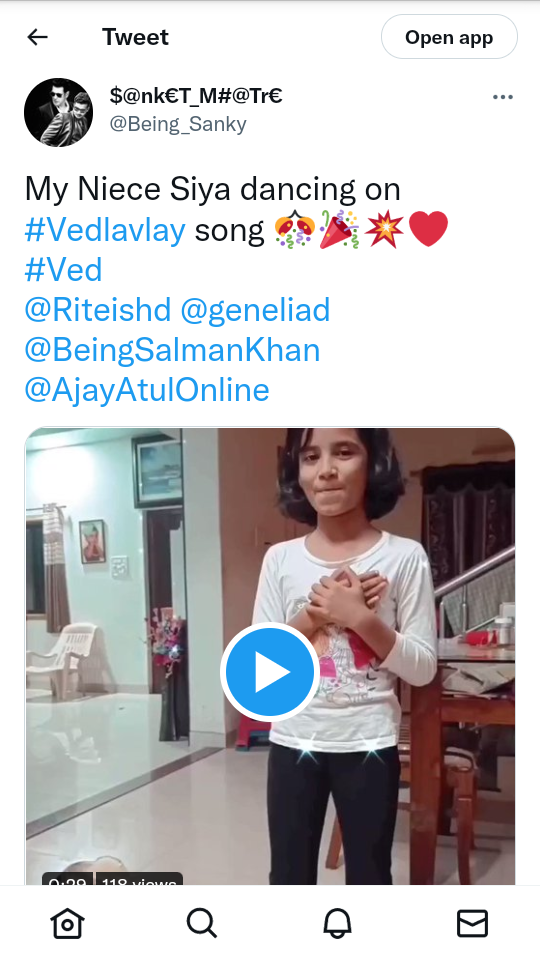Open the three-dot more options menu
Image resolution: width=540 pixels, height=960 pixels.
503,97
